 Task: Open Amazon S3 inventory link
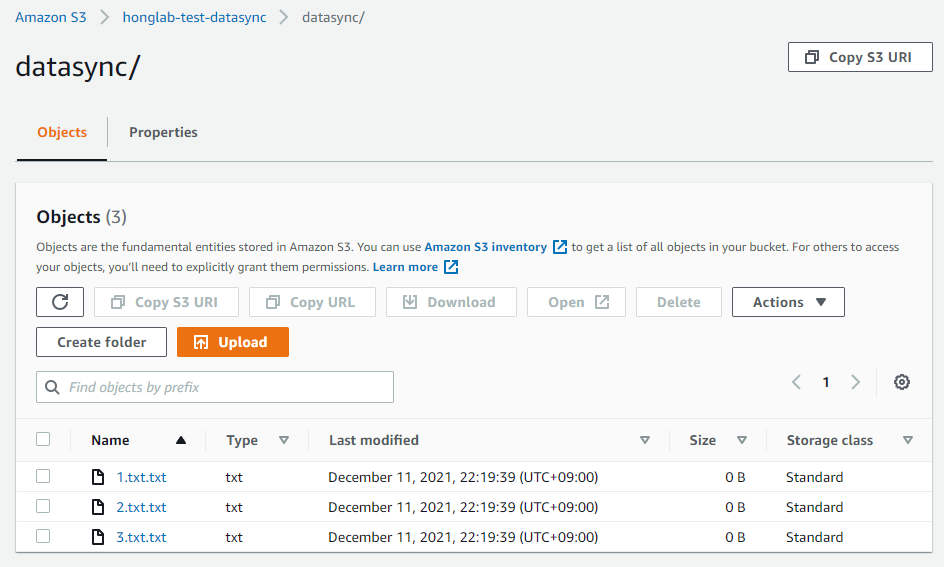pyautogui.click(x=486, y=247)
